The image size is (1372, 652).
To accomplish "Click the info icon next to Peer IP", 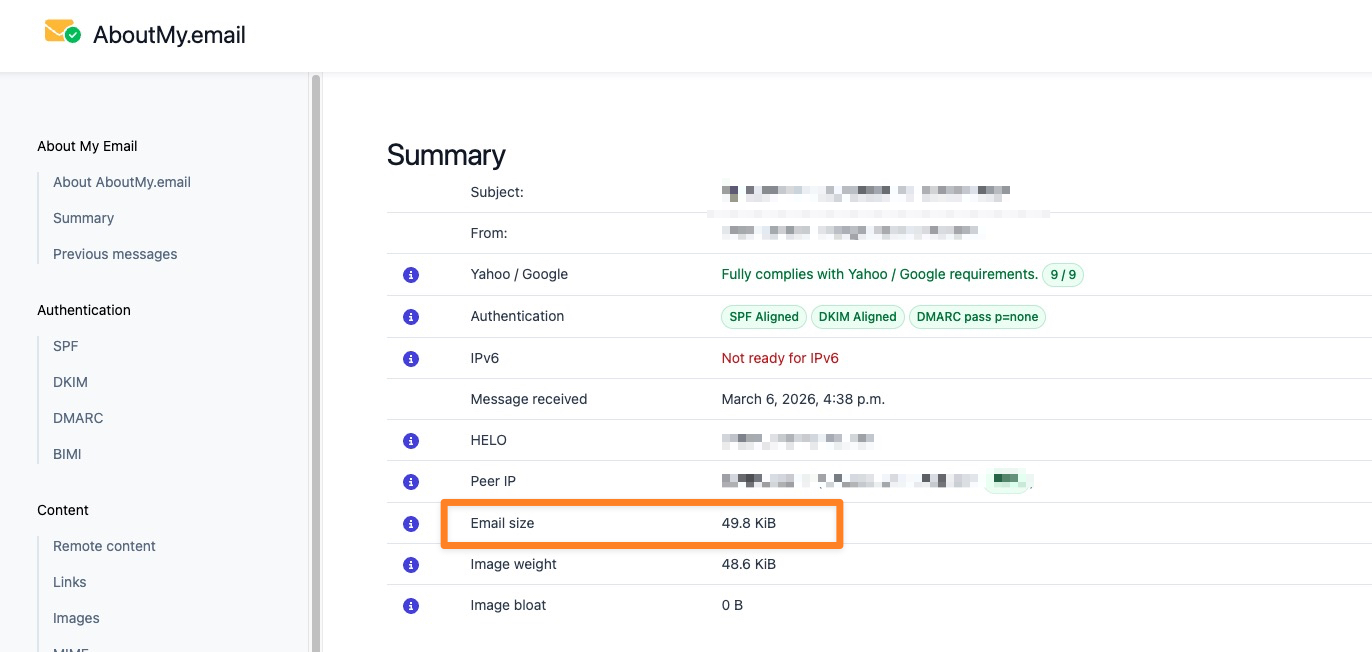I will (410, 482).
